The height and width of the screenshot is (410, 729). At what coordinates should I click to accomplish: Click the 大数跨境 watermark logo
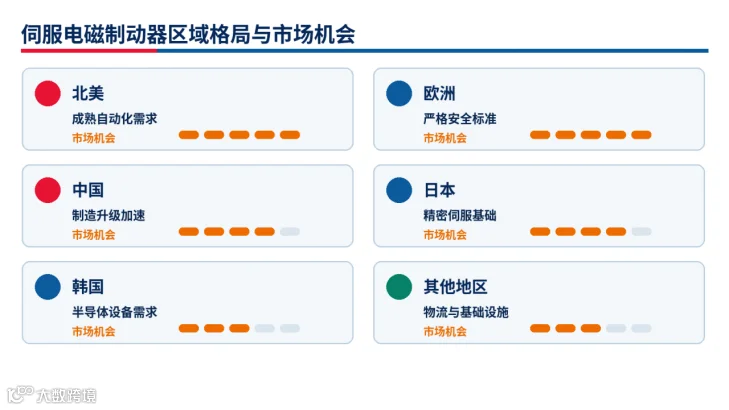(x=52, y=395)
